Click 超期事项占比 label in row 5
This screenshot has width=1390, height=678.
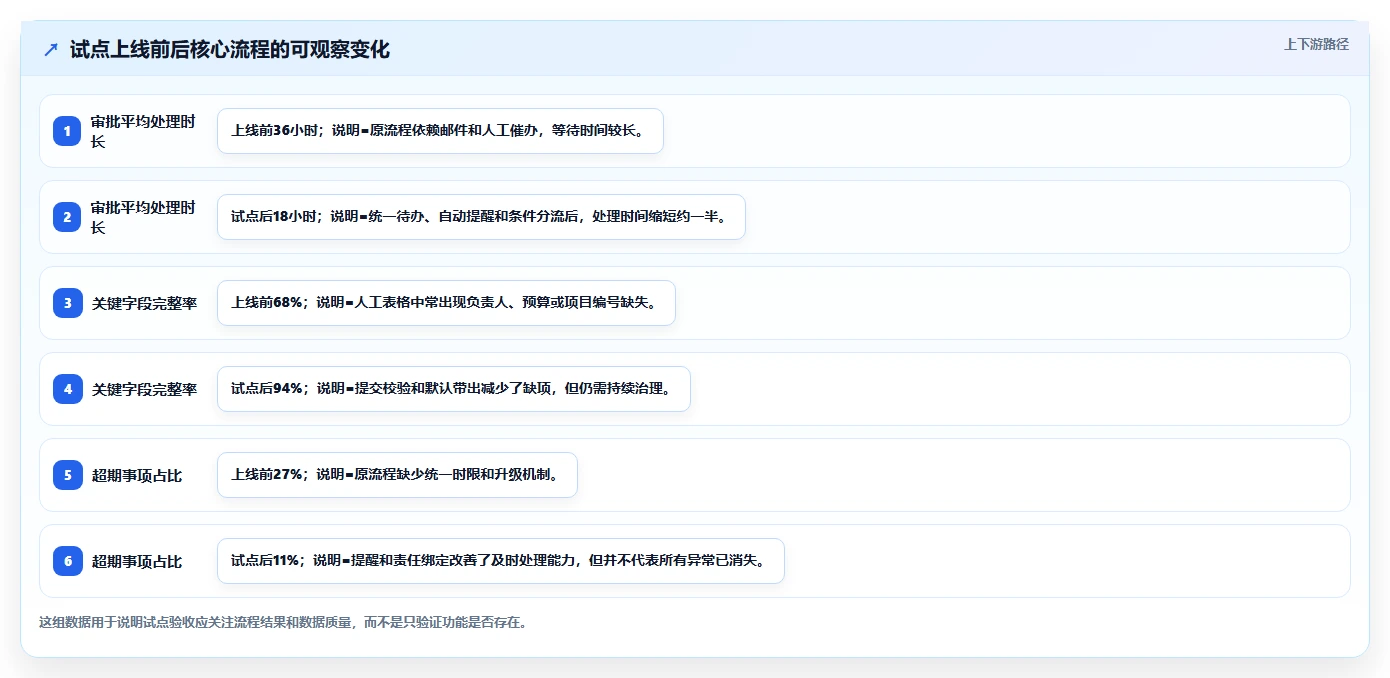pyautogui.click(x=137, y=475)
